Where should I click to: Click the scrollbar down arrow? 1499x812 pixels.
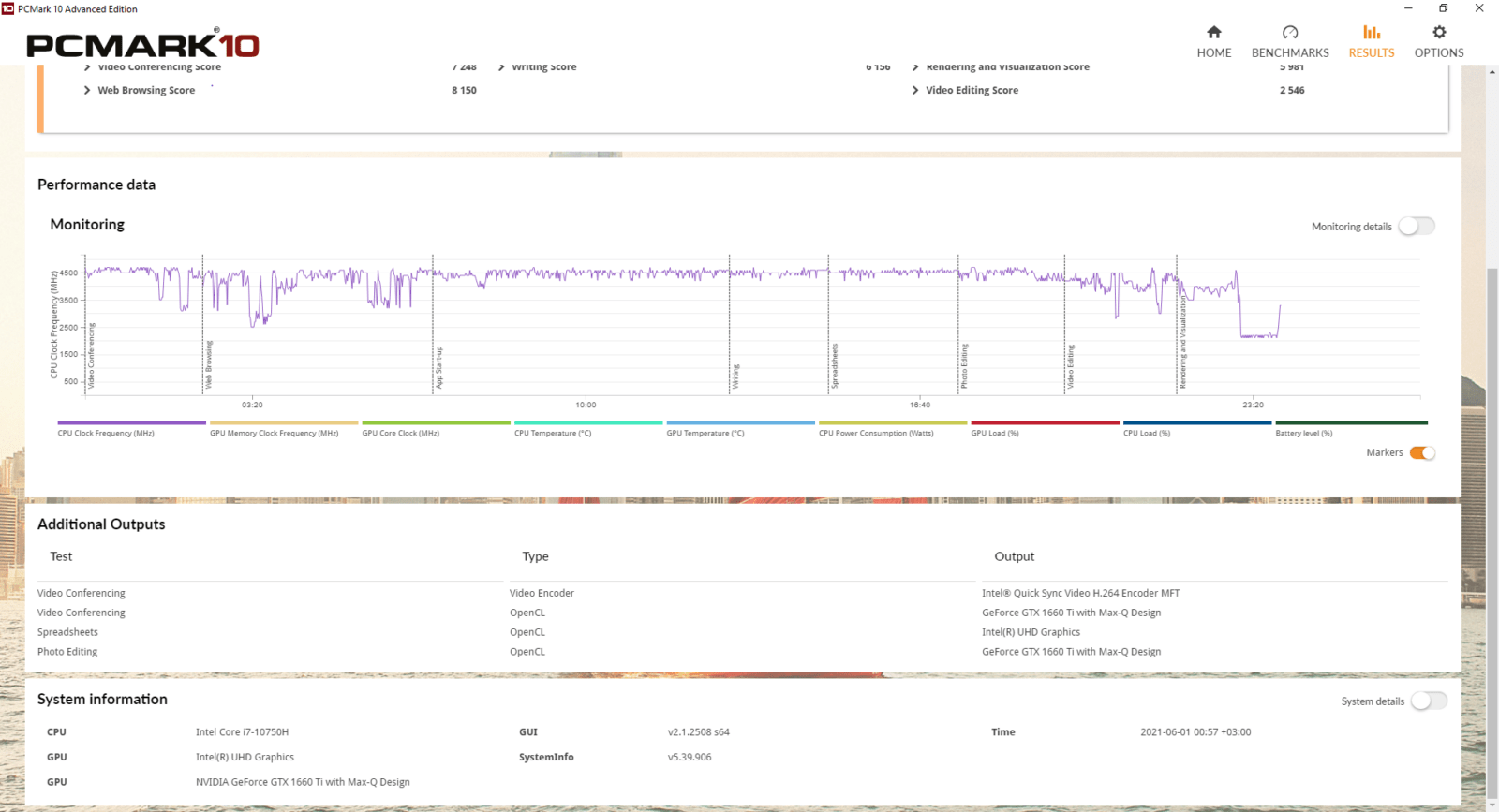[x=1492, y=805]
